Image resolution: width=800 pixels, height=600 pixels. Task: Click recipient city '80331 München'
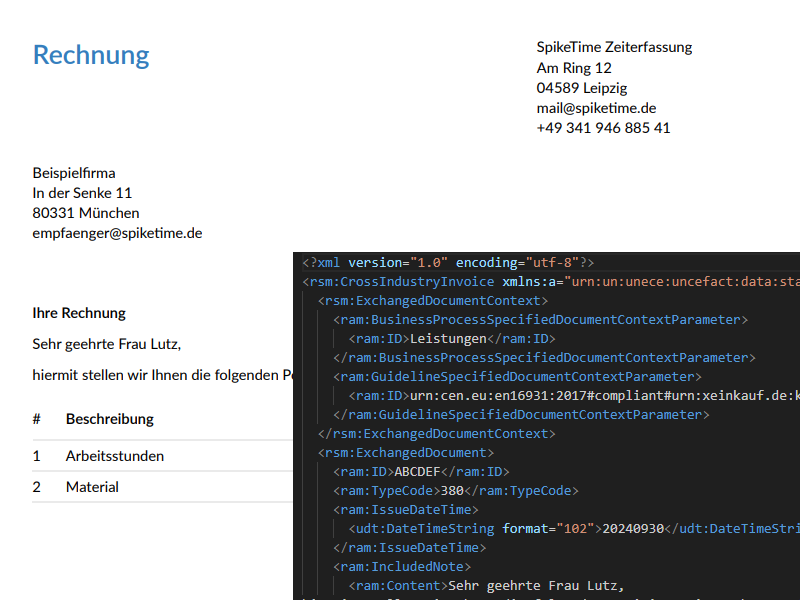click(86, 213)
